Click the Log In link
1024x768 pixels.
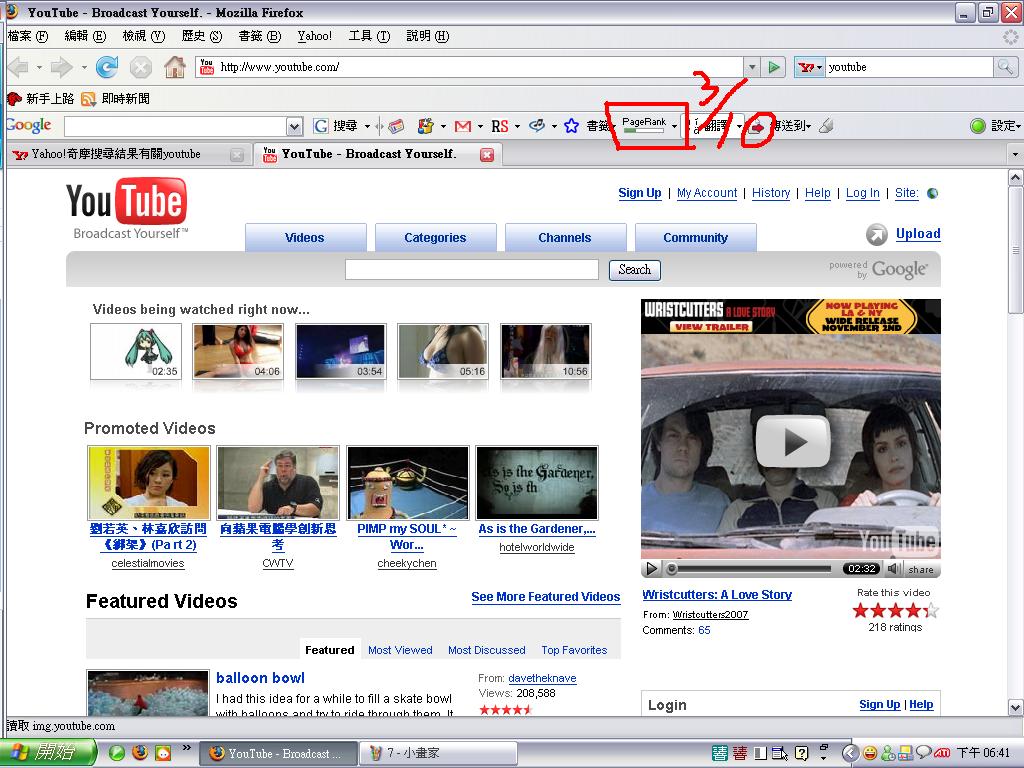coord(863,193)
